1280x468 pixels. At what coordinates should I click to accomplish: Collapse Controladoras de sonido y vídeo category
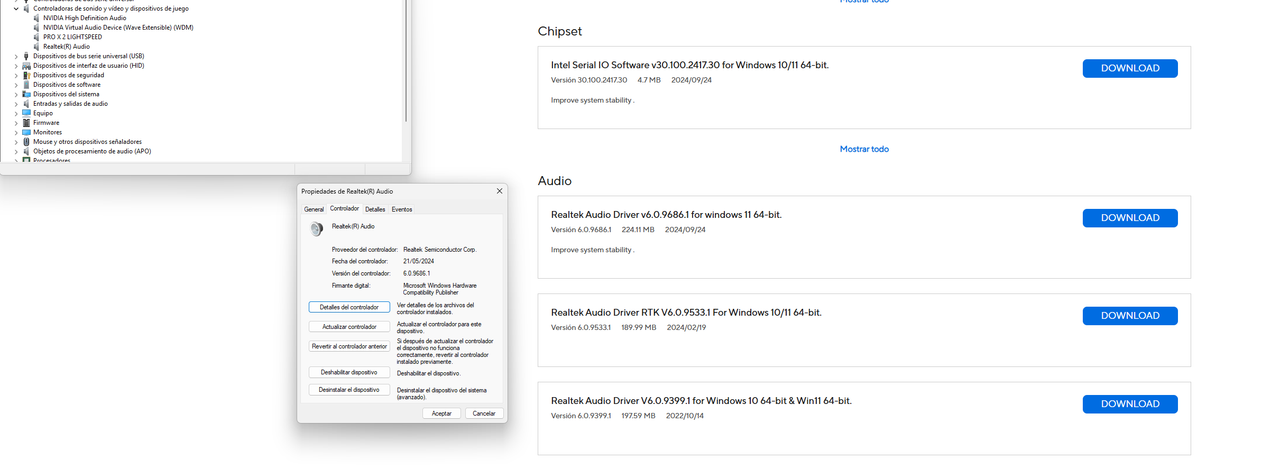point(16,8)
